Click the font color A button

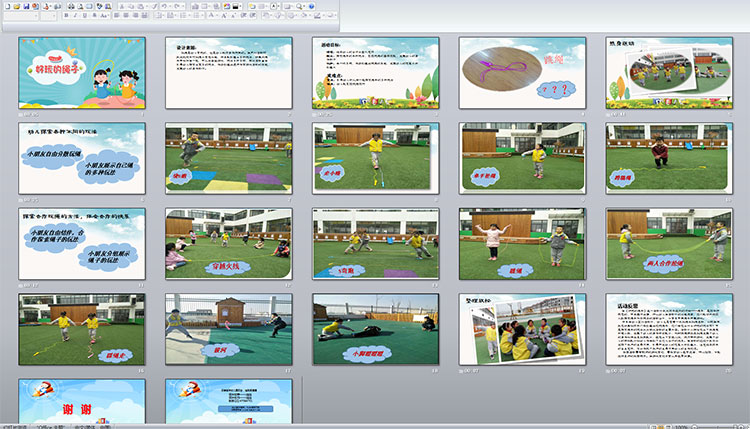point(211,15)
